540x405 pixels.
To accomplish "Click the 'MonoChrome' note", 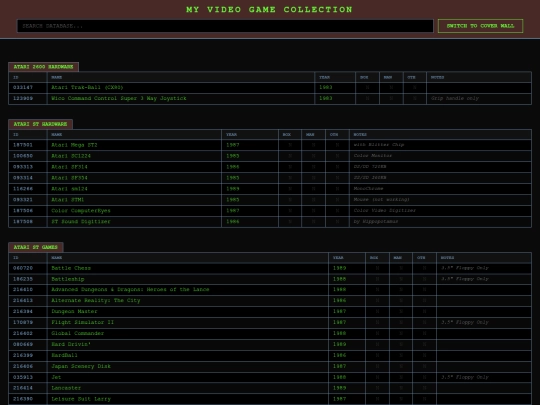I will pos(368,189).
